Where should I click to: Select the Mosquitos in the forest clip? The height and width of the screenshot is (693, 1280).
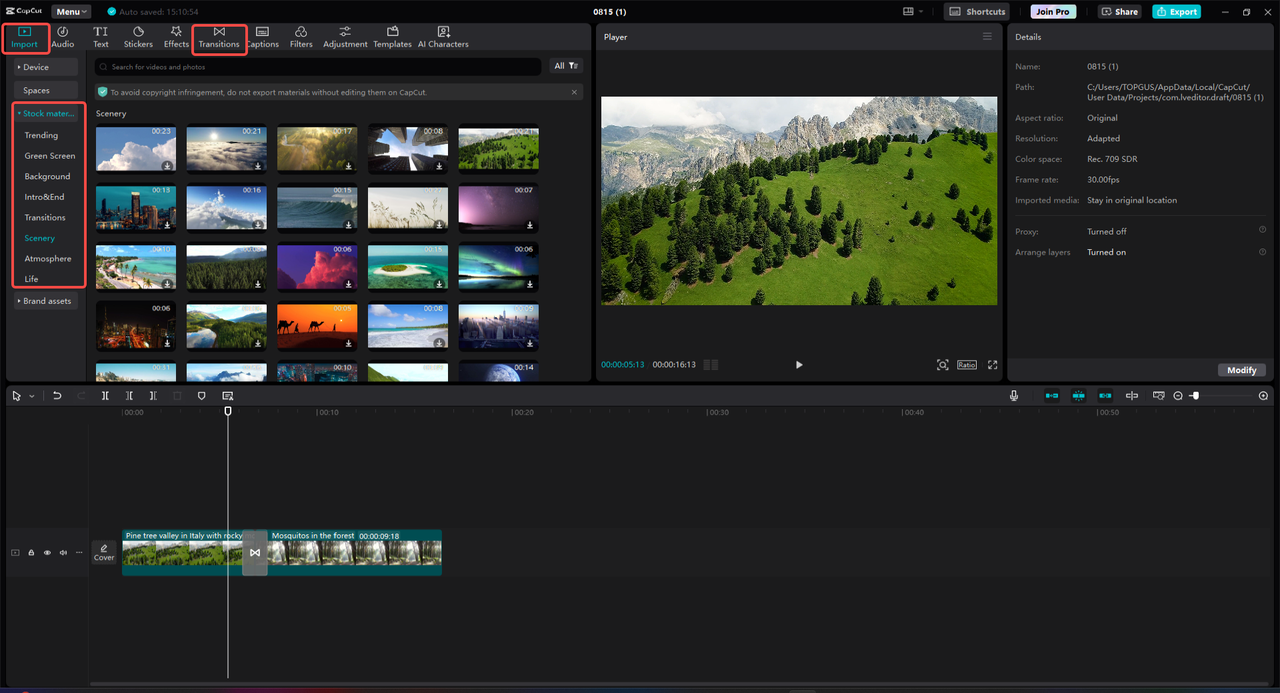(355, 553)
